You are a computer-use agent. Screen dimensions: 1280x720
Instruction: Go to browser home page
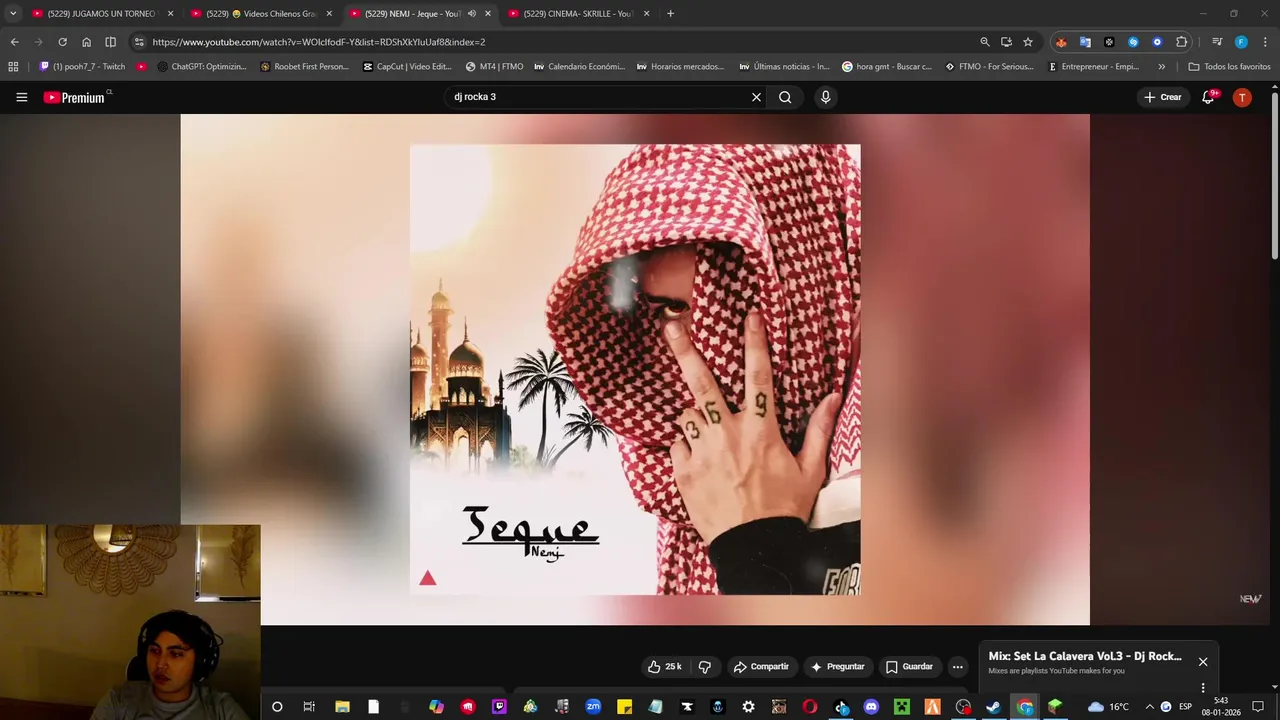(86, 42)
